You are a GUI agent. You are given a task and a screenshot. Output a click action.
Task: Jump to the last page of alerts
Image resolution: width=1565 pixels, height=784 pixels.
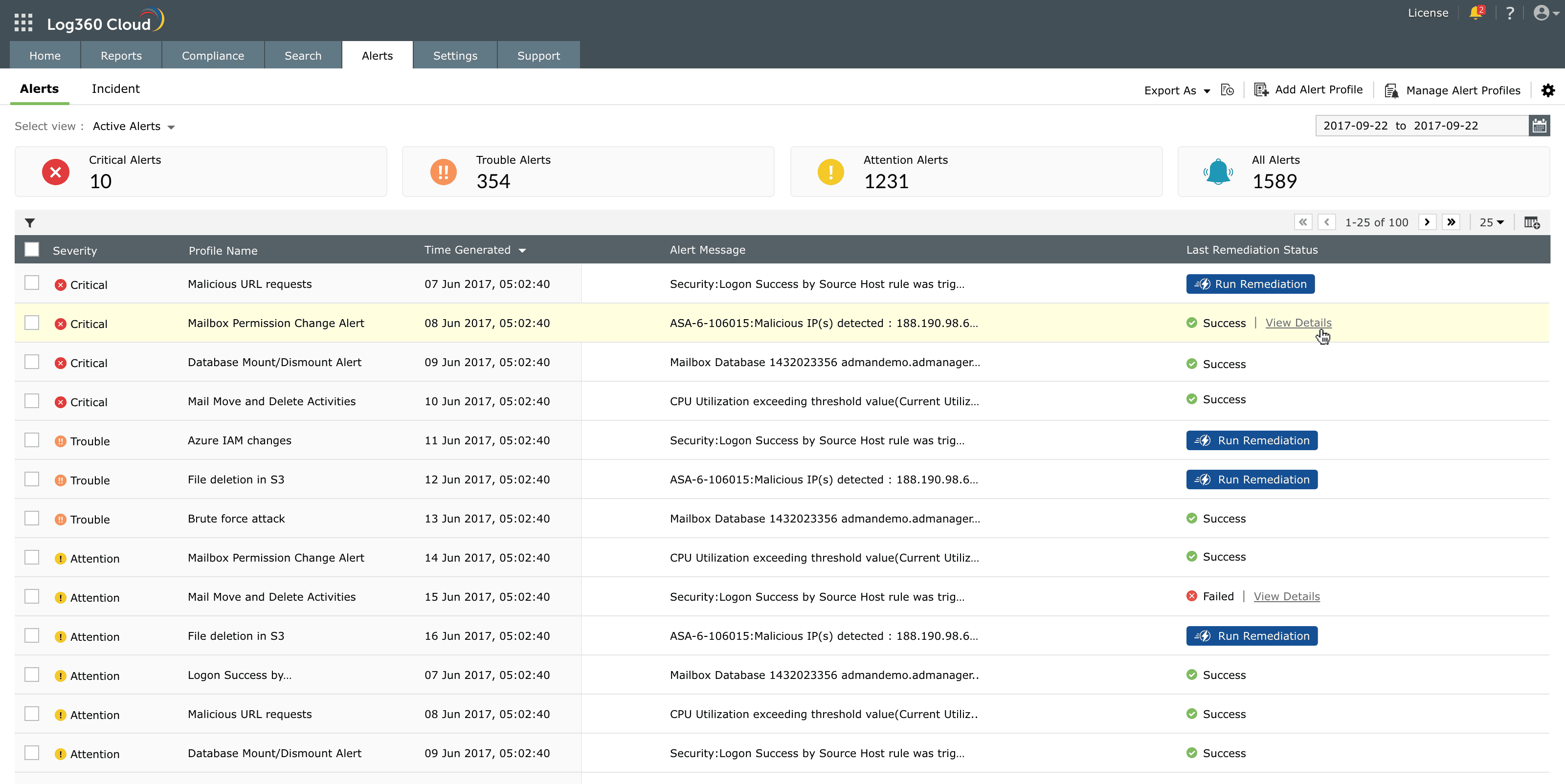pyautogui.click(x=1452, y=222)
